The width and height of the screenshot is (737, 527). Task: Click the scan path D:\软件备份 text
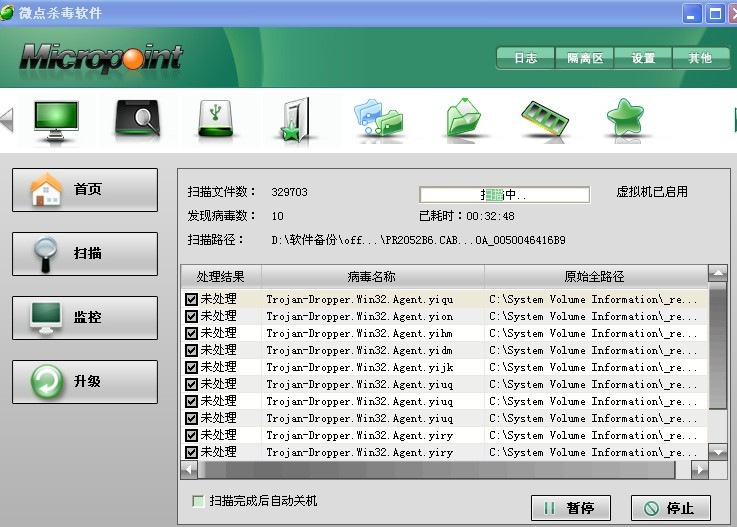pos(418,240)
